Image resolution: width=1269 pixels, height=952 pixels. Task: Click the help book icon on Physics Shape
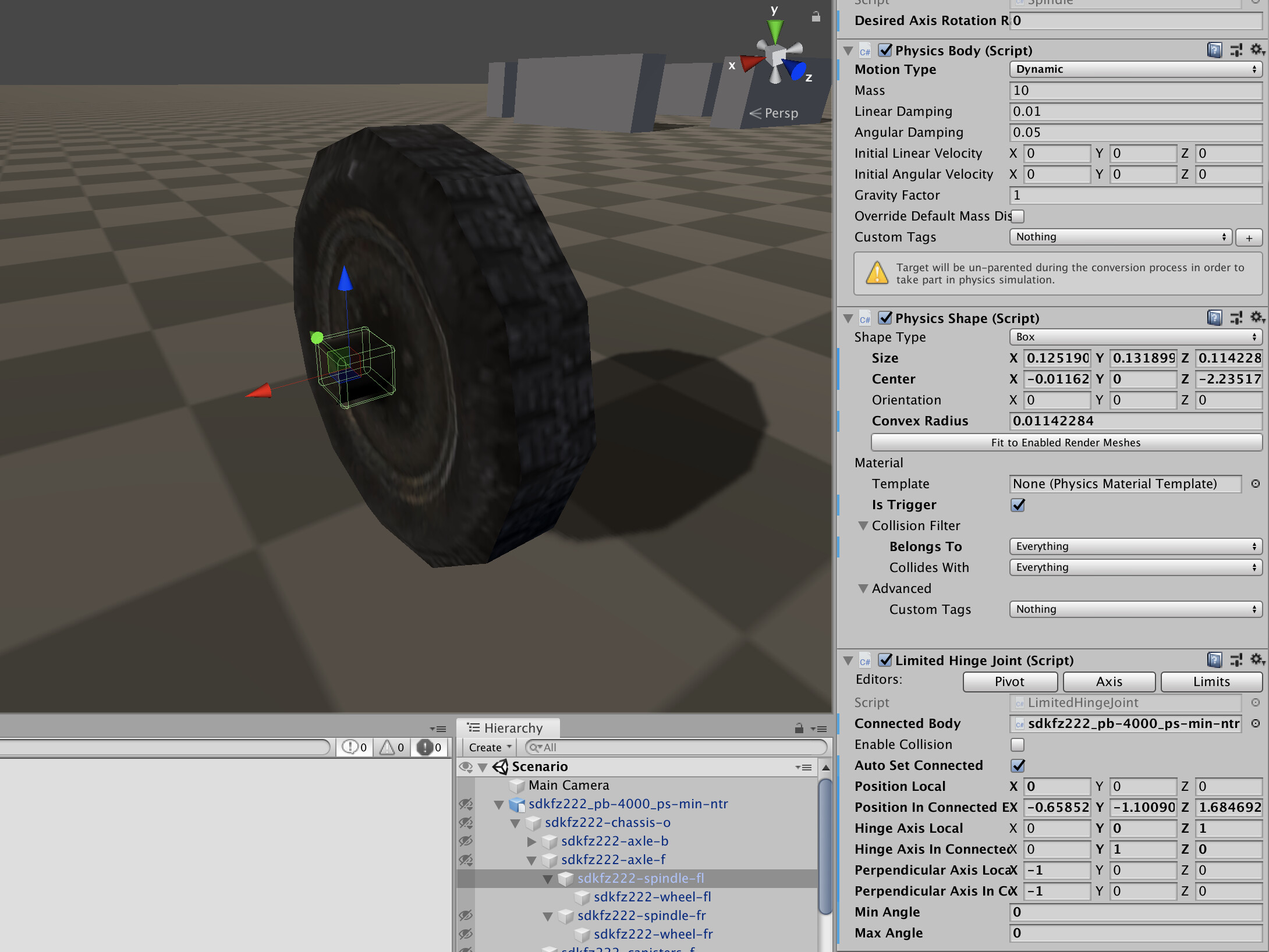pyautogui.click(x=1215, y=318)
